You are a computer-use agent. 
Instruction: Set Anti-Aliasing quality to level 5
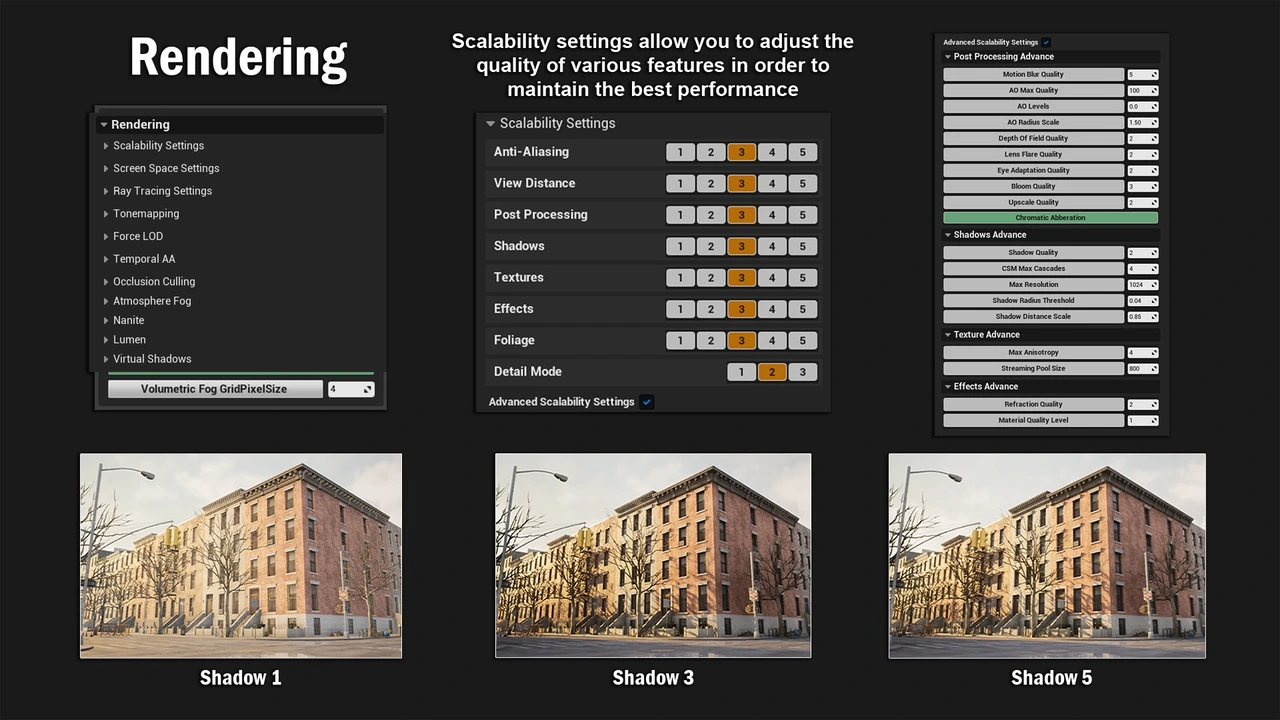click(802, 152)
